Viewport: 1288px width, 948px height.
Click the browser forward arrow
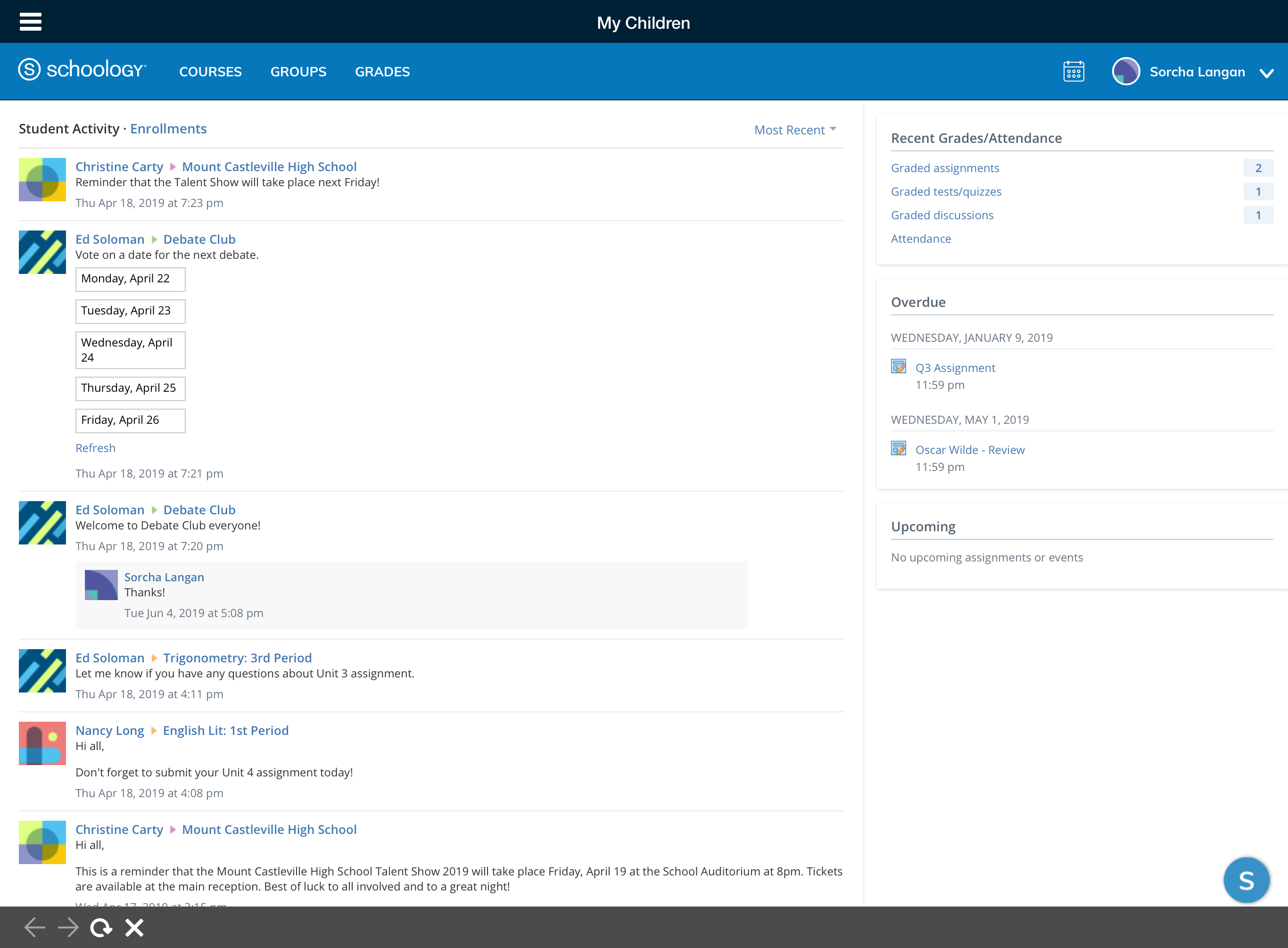click(x=68, y=927)
